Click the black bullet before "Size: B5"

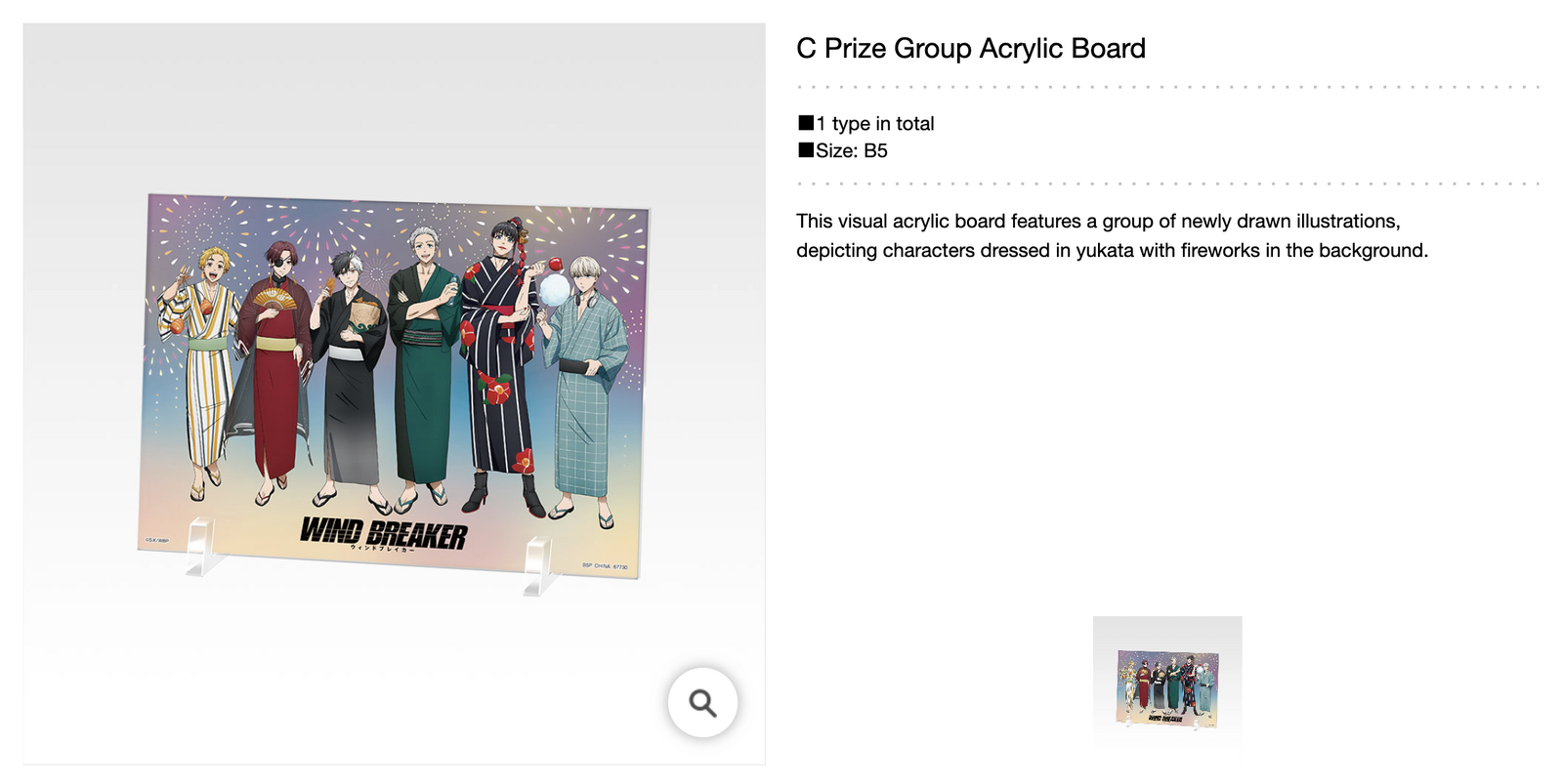806,150
